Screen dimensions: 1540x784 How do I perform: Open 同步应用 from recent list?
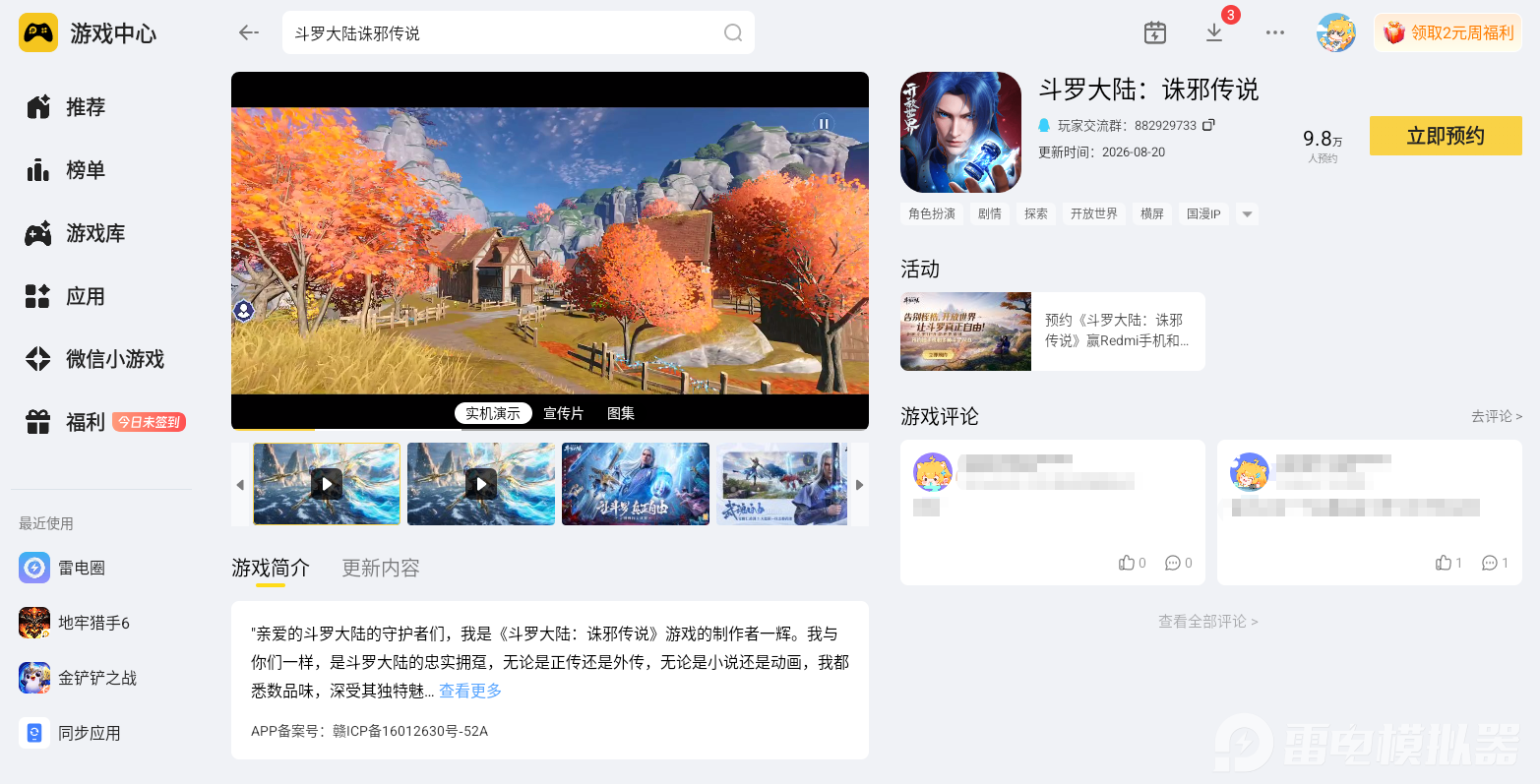point(70,733)
